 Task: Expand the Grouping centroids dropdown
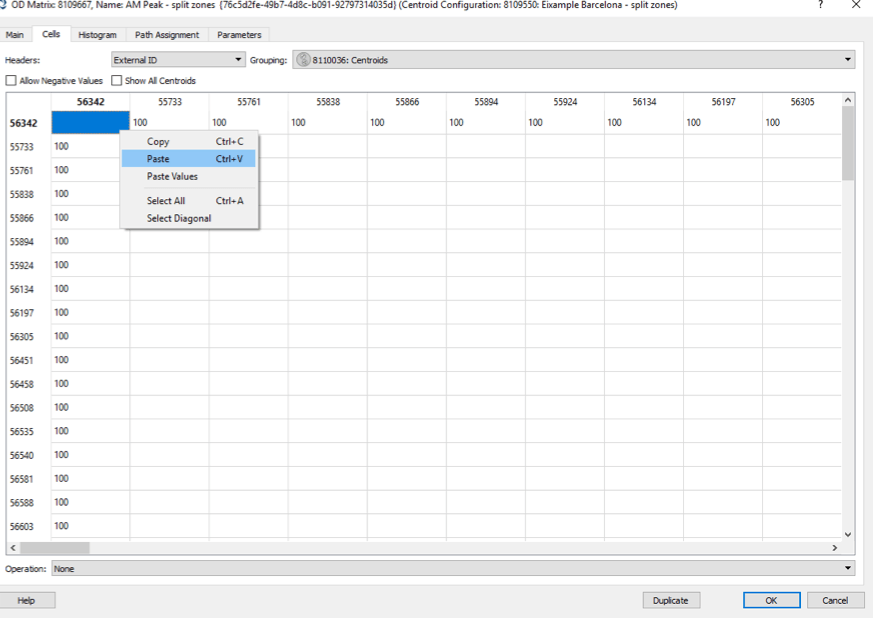573,60
